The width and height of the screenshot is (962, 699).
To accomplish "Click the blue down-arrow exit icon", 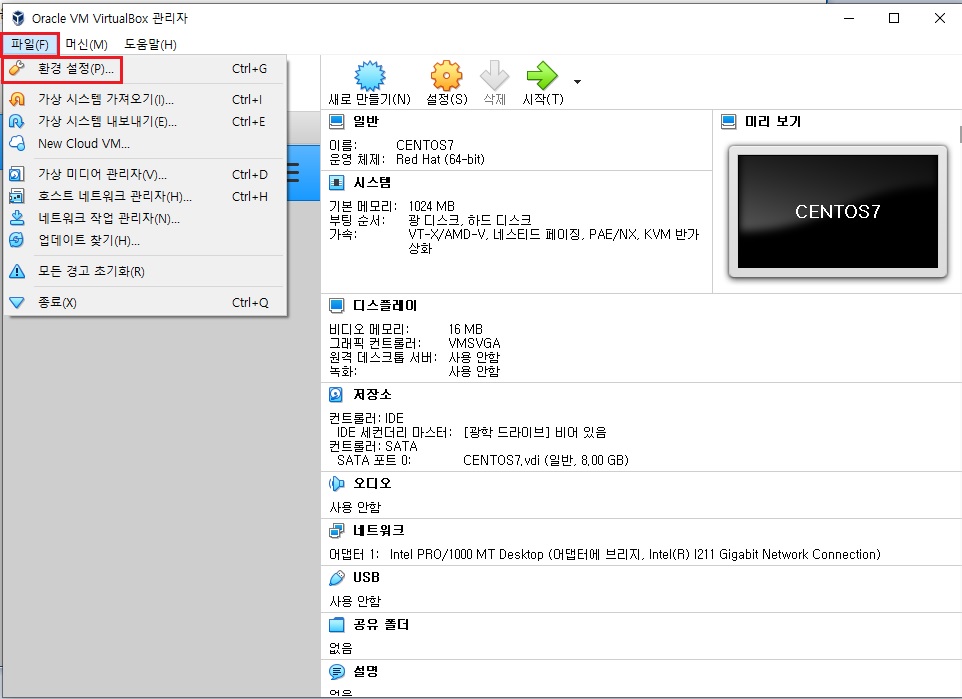I will click(17, 302).
